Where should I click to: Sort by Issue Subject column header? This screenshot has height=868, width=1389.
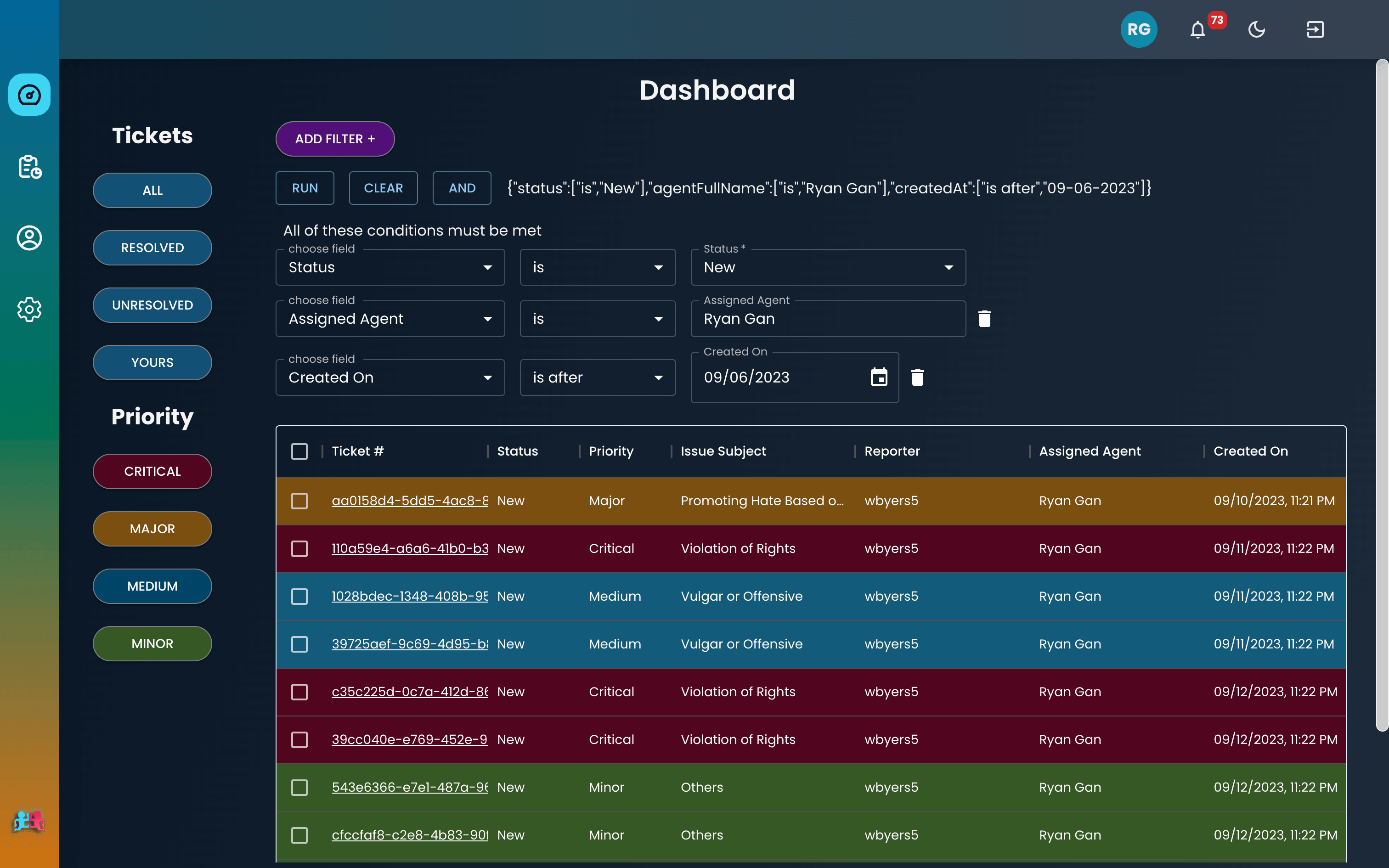pyautogui.click(x=723, y=451)
